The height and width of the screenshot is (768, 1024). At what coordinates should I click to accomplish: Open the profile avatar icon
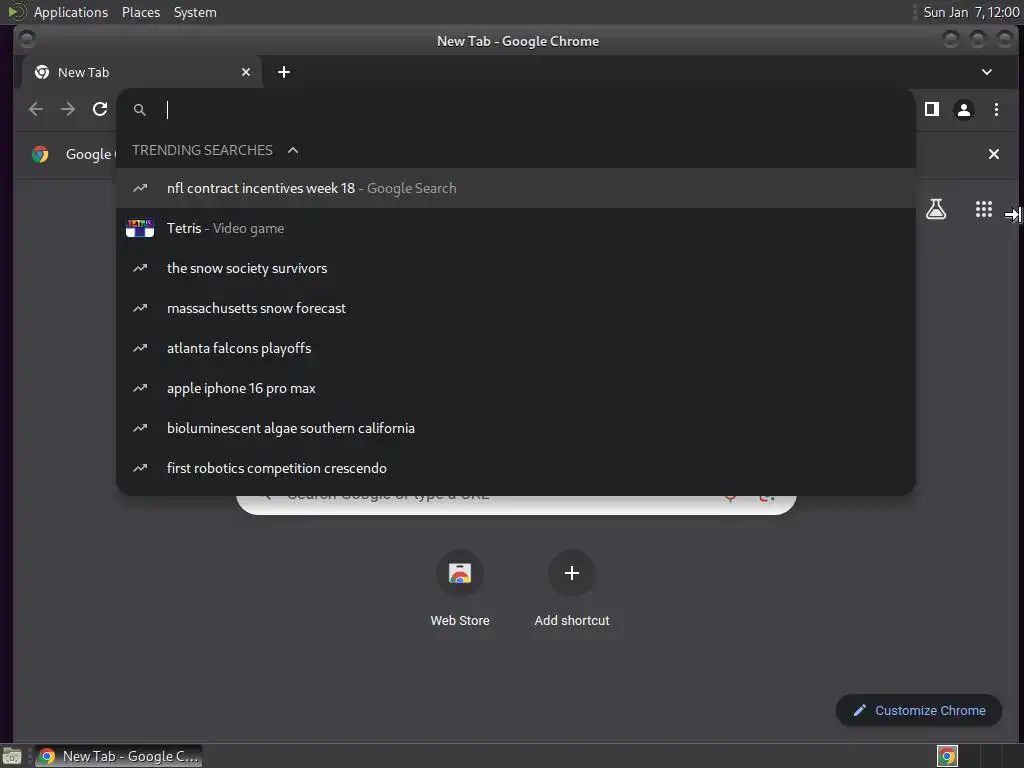[963, 110]
